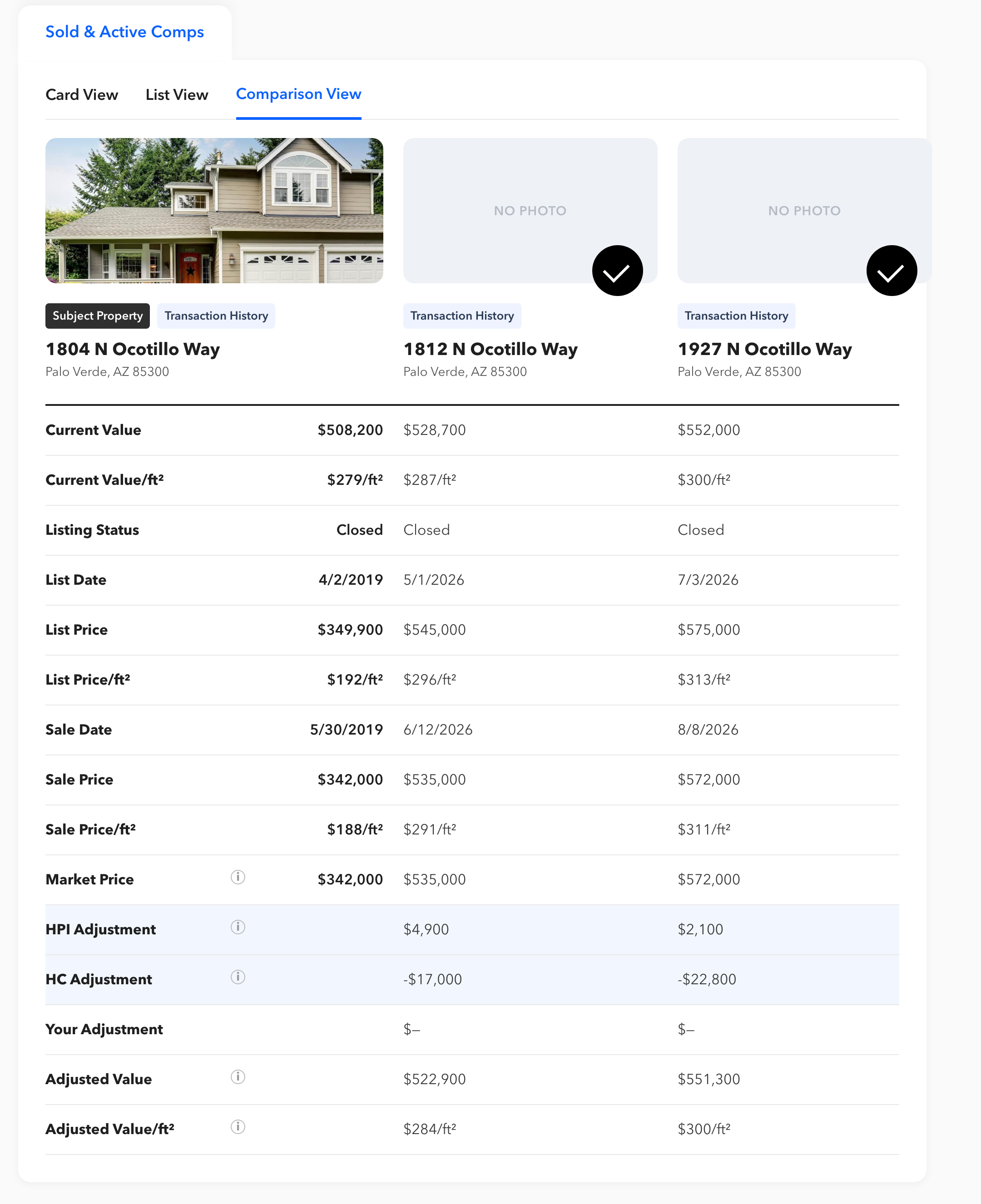Image resolution: width=981 pixels, height=1204 pixels.
Task: Select the $349,900 list price
Action: pos(350,630)
